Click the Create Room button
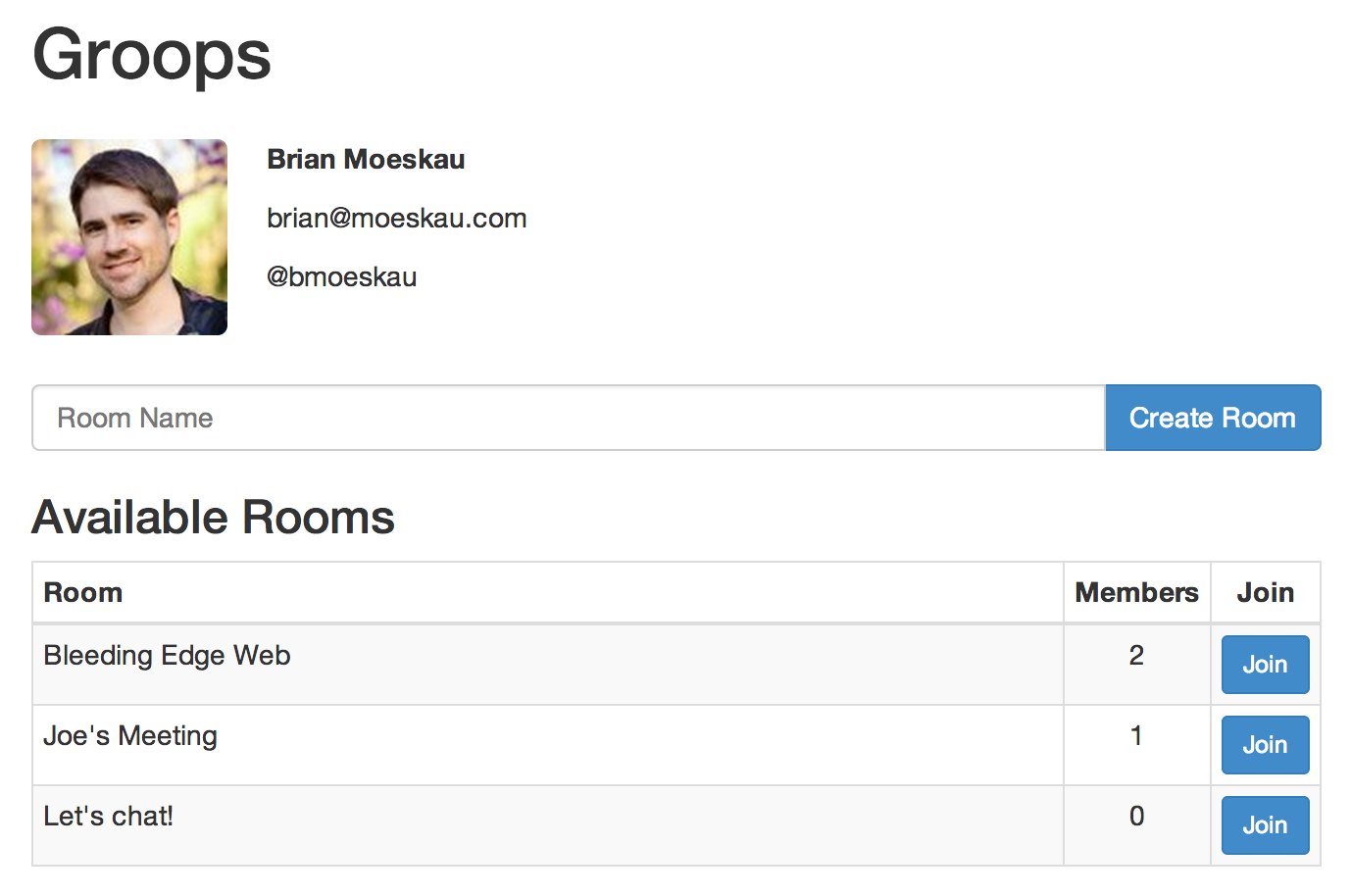1351x896 pixels. pos(1213,418)
